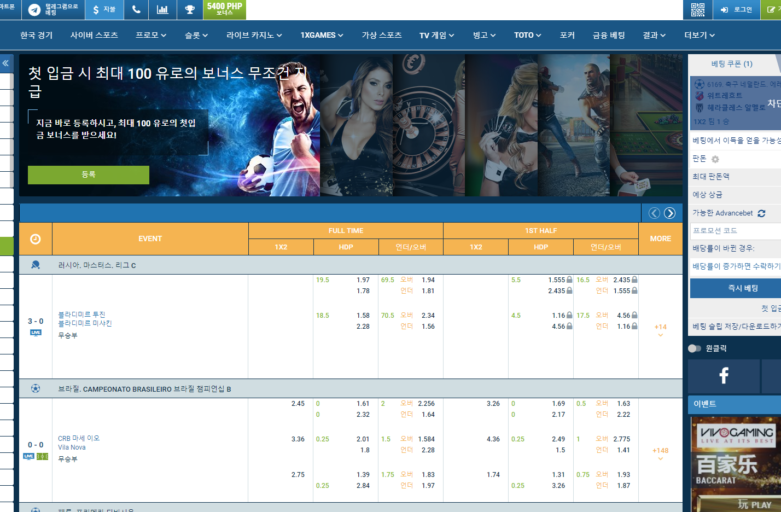
Task: Select full time 1X2 odds 3.36
Action: tap(298, 439)
